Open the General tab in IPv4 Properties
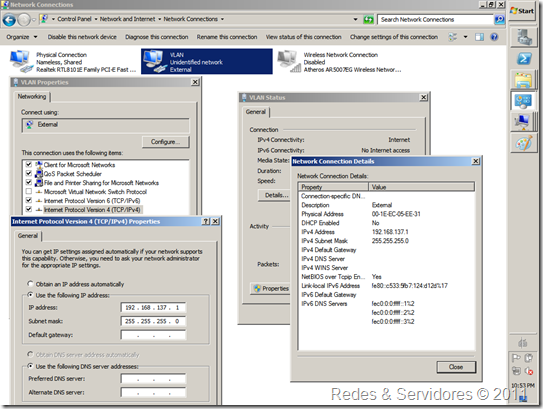 (x=28, y=236)
